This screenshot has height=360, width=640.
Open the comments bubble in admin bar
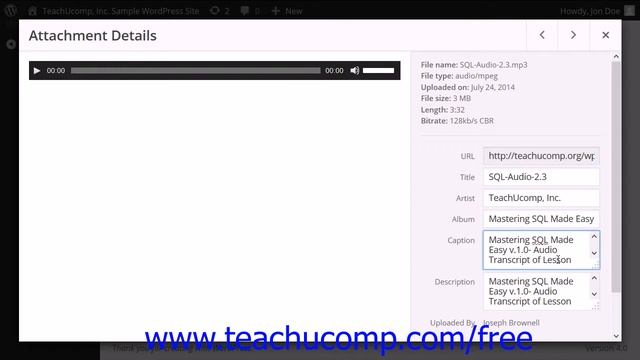[250, 11]
